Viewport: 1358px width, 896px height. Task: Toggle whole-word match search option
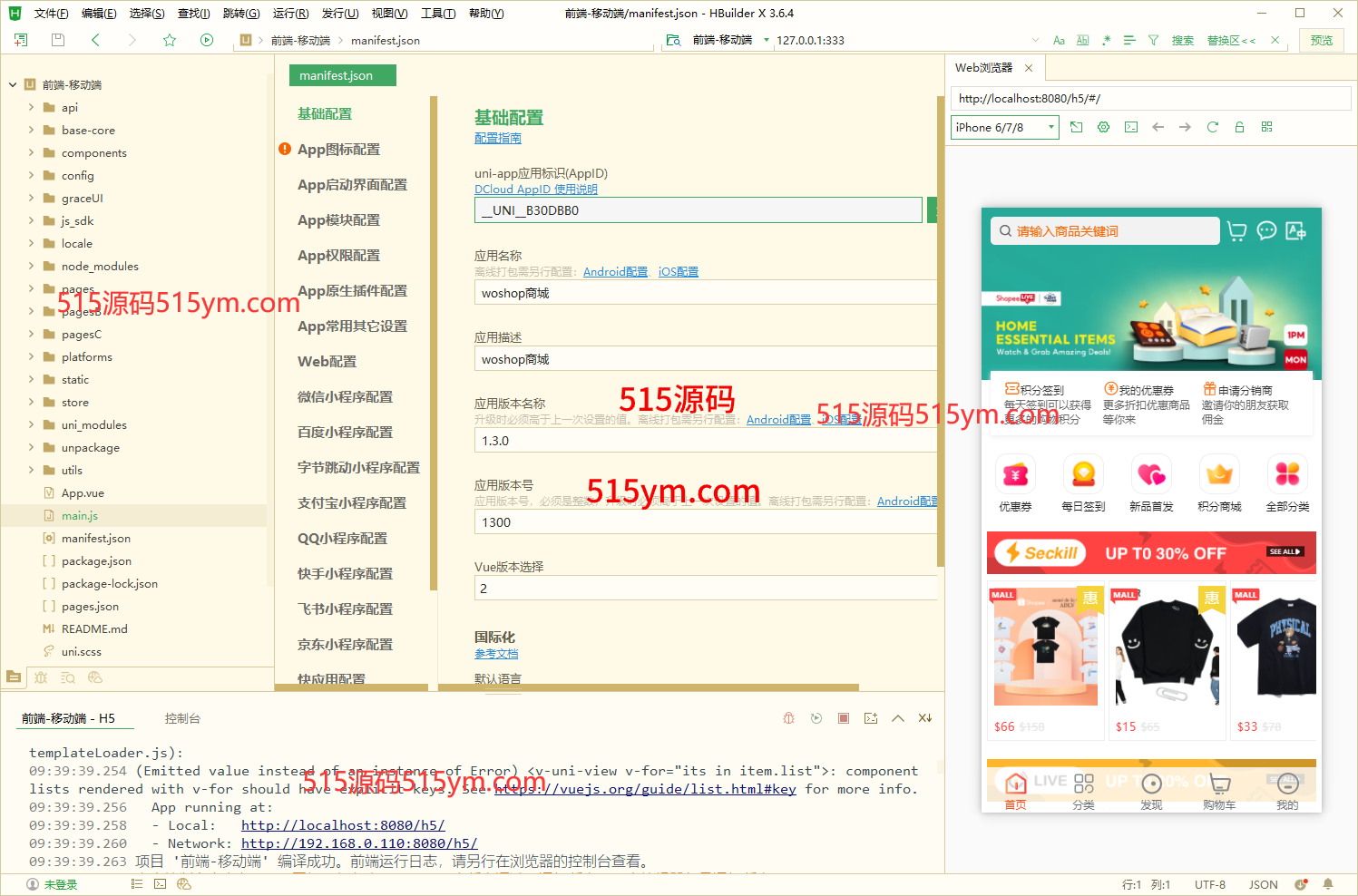[x=1082, y=40]
